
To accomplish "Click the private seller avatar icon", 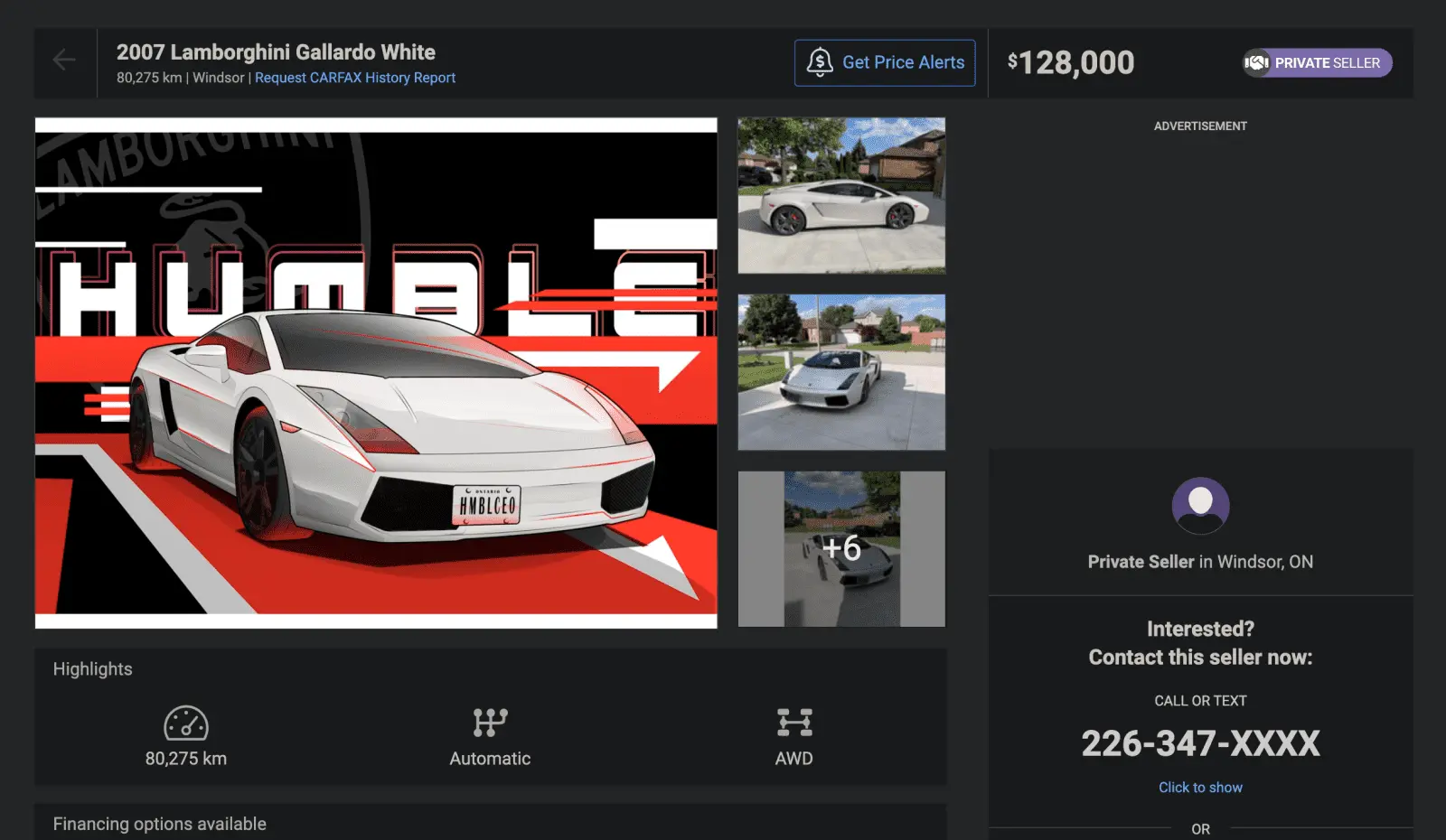I will 1200,506.
